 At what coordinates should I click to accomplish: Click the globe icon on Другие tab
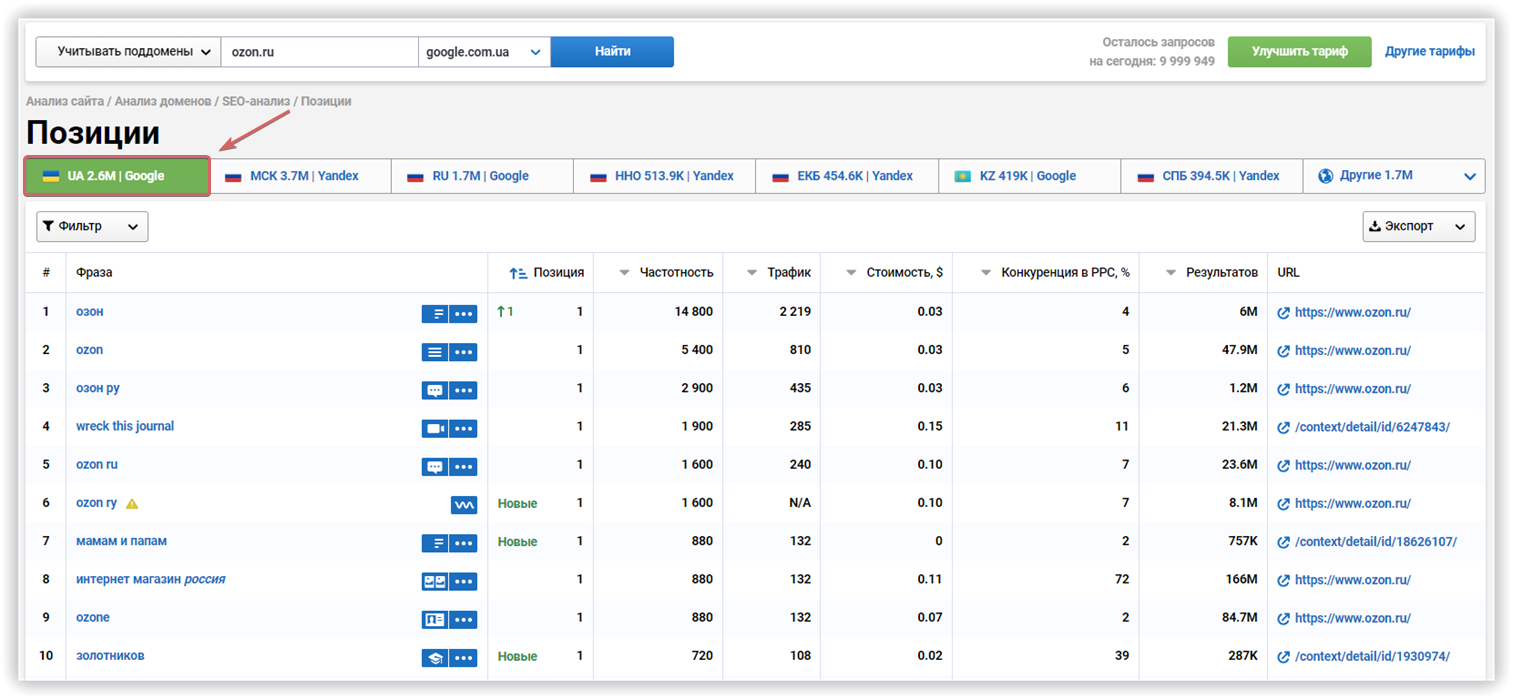coord(1326,176)
